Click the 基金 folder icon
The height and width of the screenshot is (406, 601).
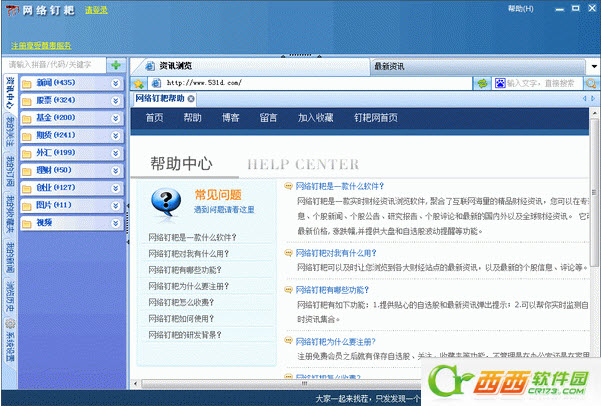(x=26, y=118)
